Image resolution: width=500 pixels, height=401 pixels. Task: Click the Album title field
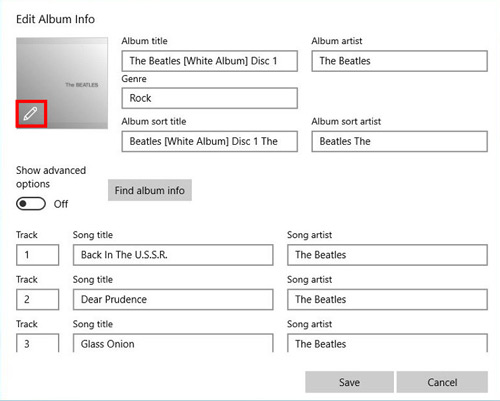(210, 61)
